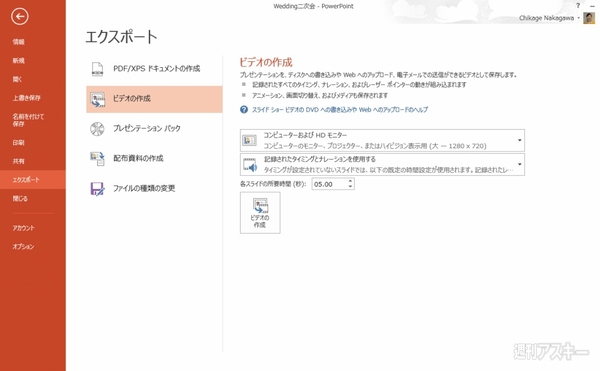Select the エクスポート sidebar item
The height and width of the screenshot is (371, 600).
coord(33,180)
